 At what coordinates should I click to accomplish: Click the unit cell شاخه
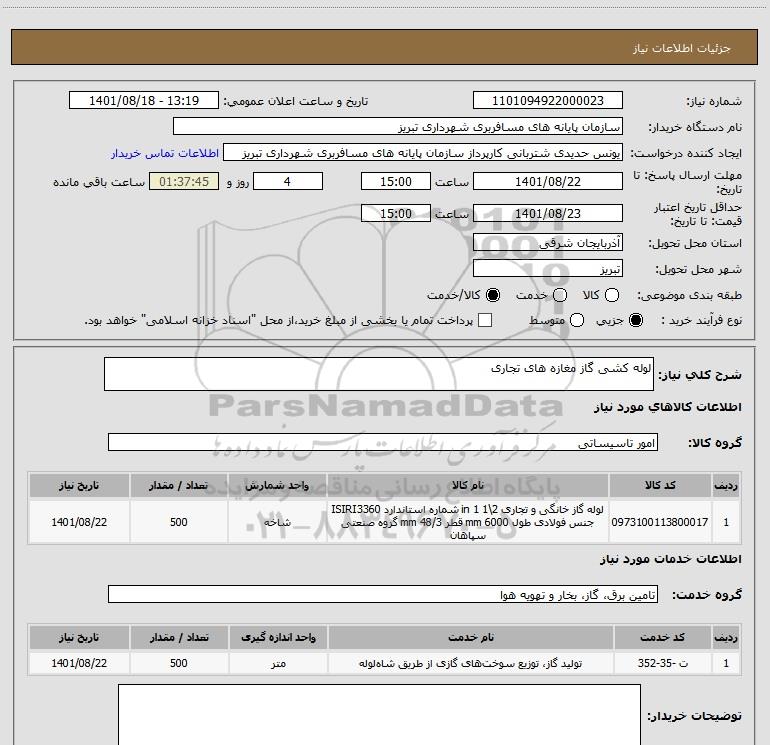[x=277, y=522]
